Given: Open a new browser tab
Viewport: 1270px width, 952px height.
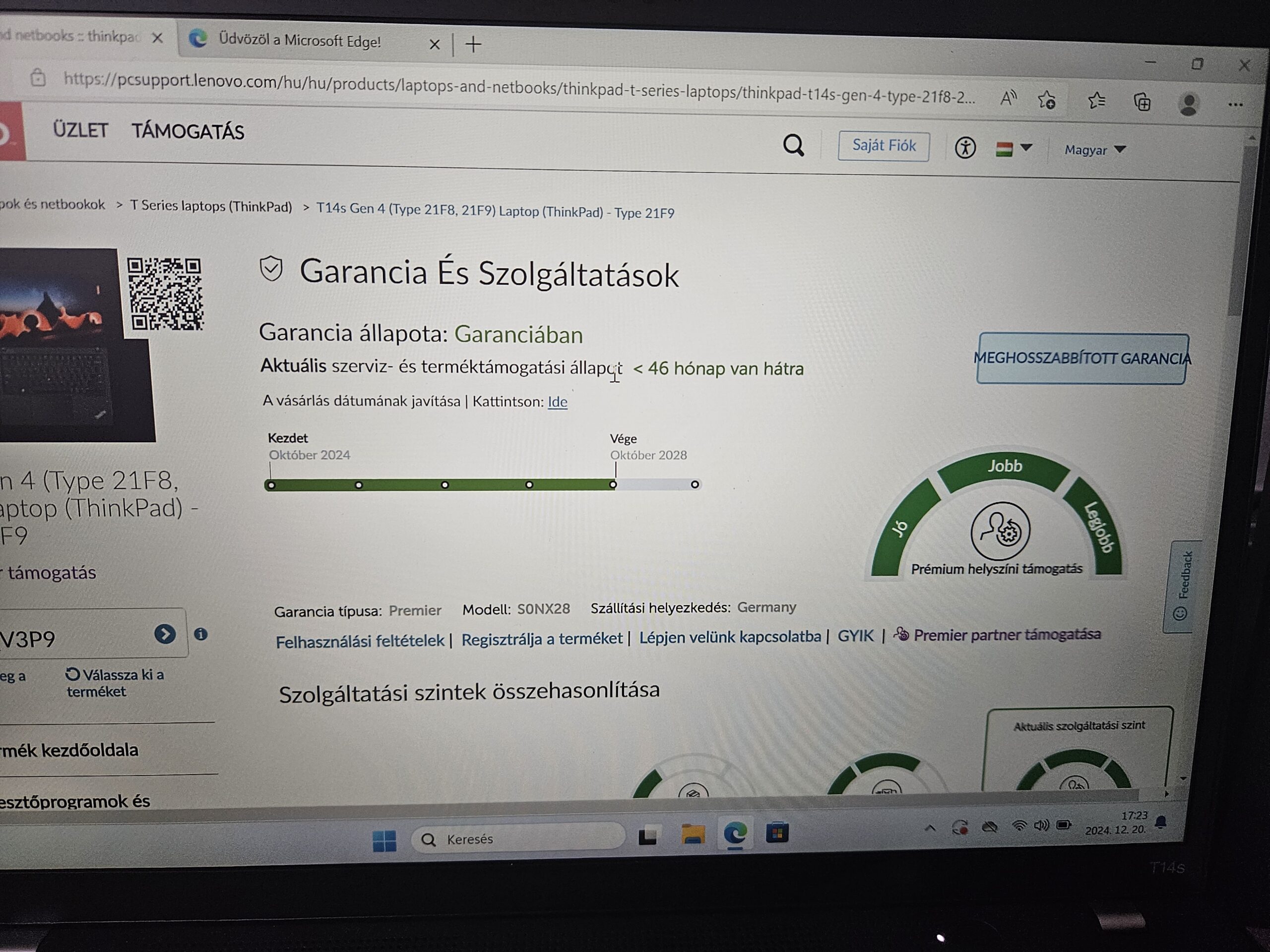Looking at the screenshot, I should click(473, 44).
